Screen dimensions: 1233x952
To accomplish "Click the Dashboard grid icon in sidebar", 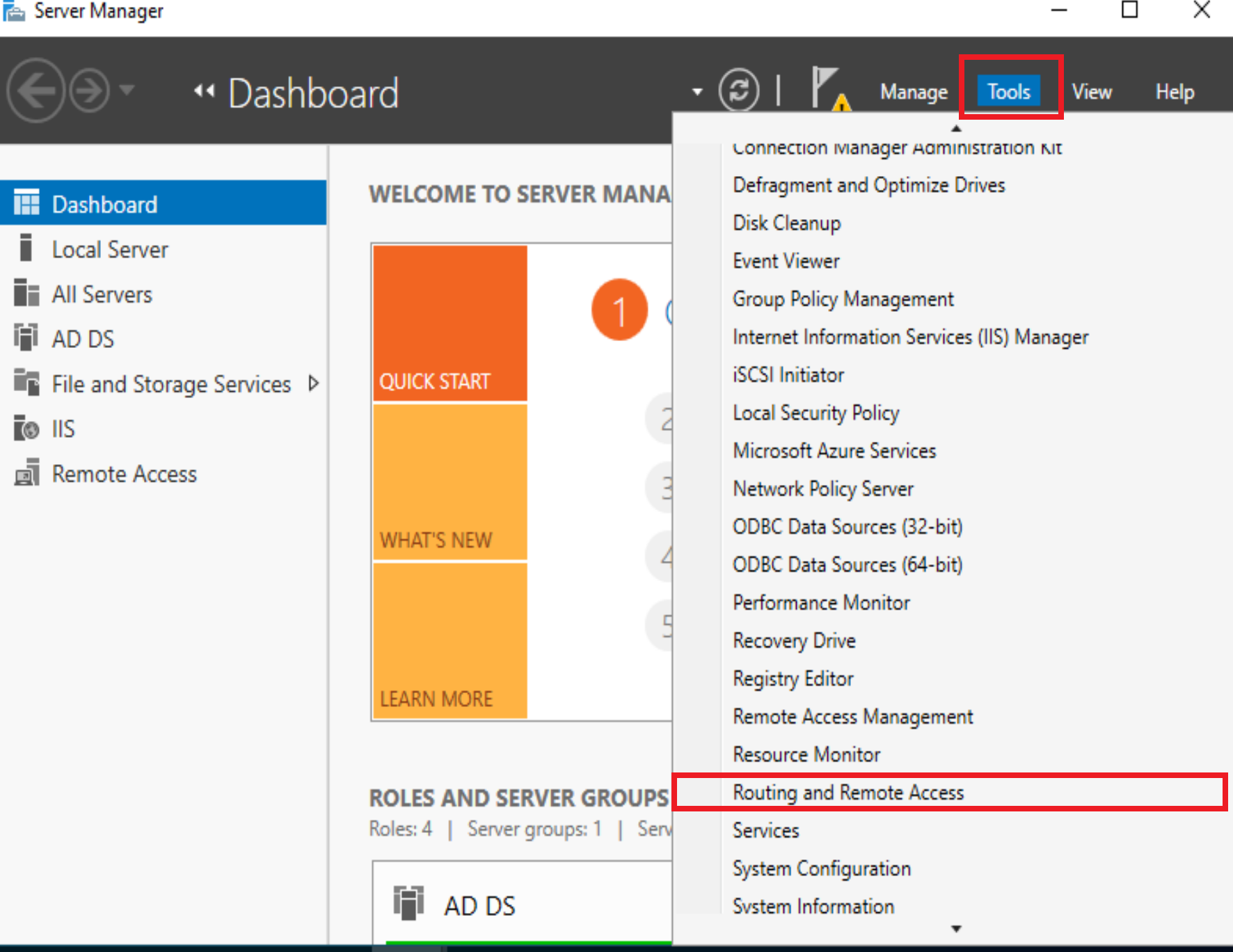I will tap(26, 203).
